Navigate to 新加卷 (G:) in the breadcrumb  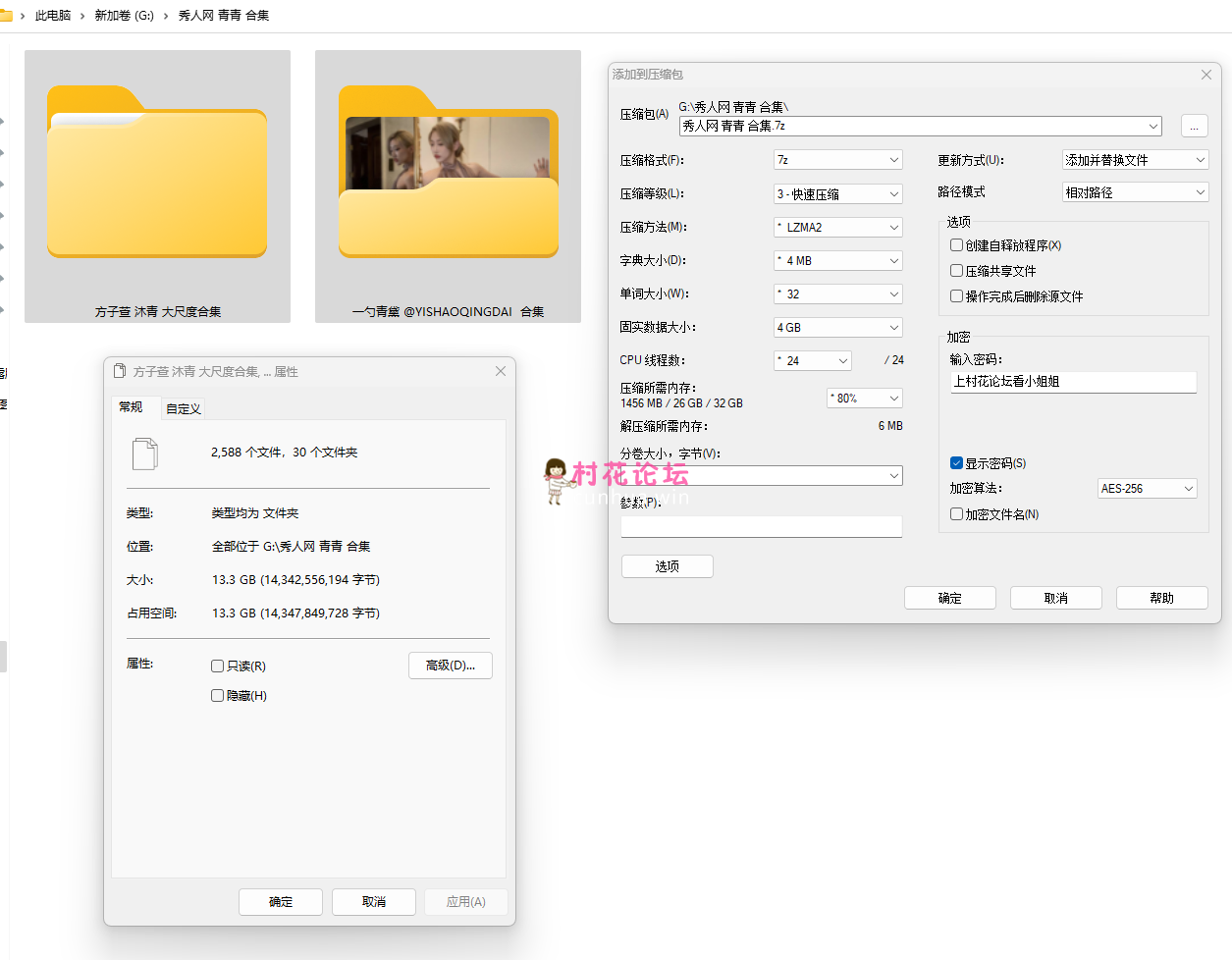point(124,16)
